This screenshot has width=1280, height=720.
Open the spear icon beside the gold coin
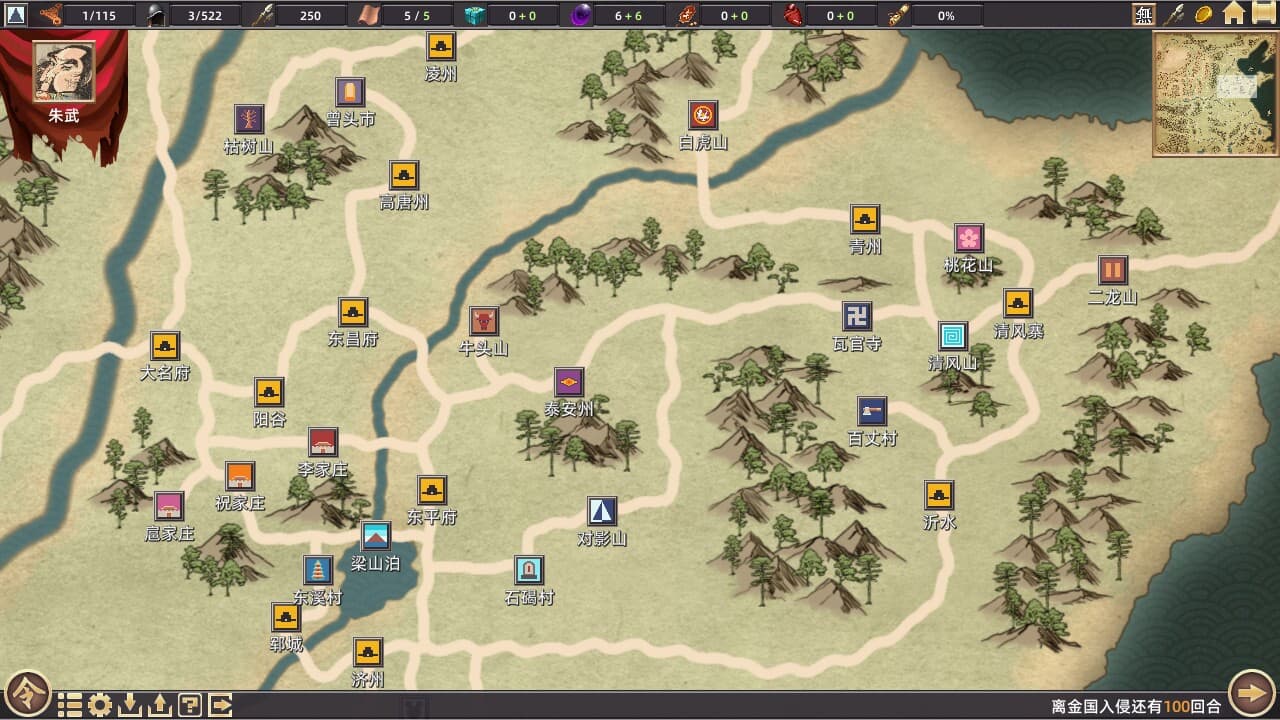1173,15
